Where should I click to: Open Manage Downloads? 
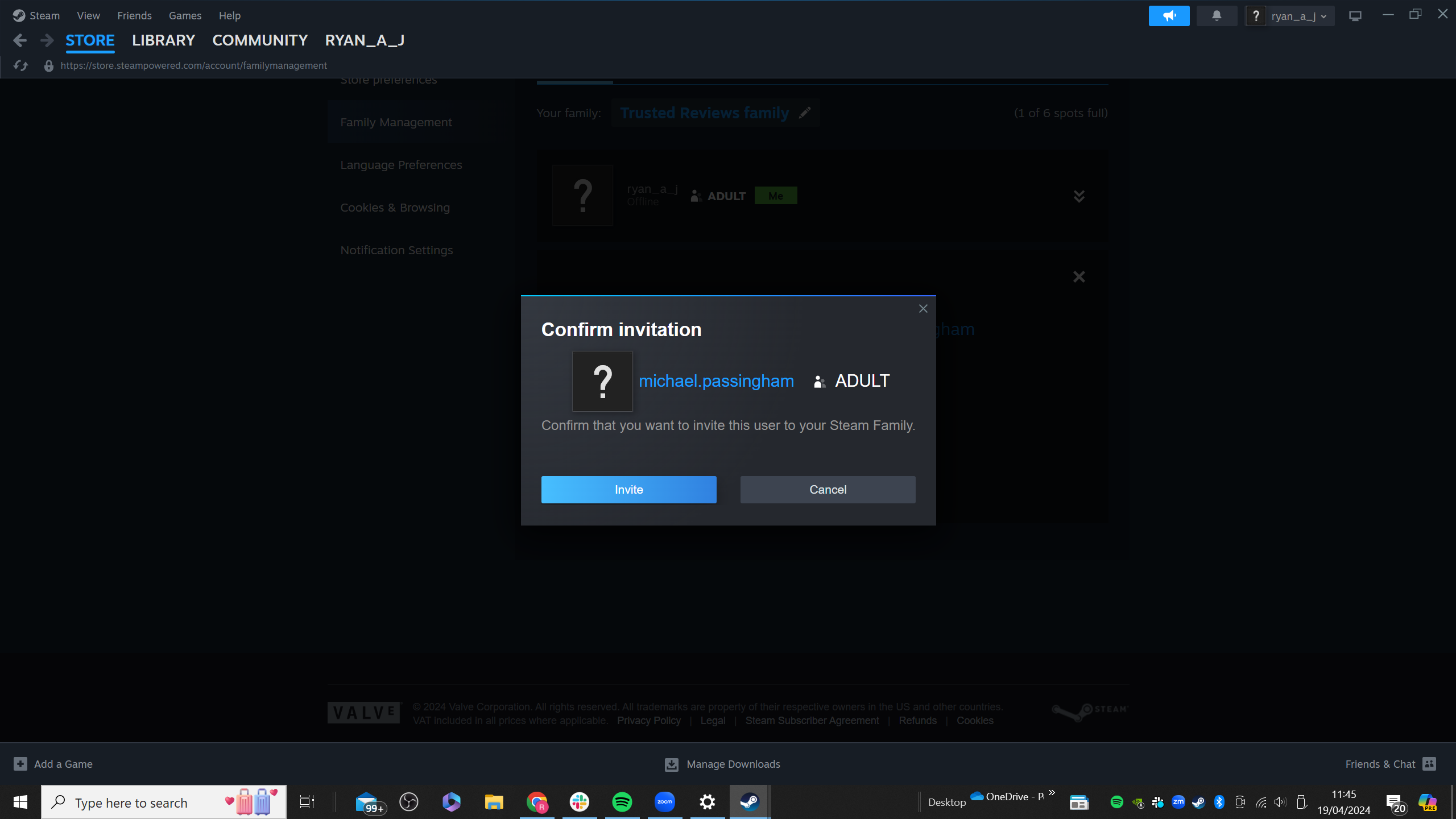(x=722, y=764)
